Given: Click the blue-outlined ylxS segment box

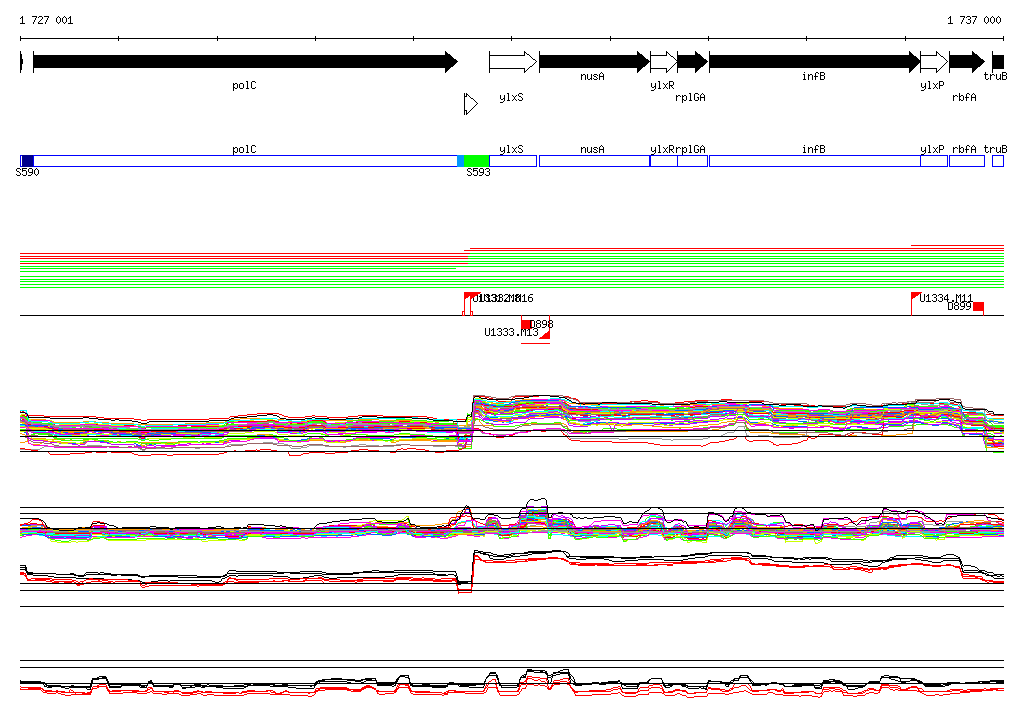Looking at the screenshot, I should point(513,161).
